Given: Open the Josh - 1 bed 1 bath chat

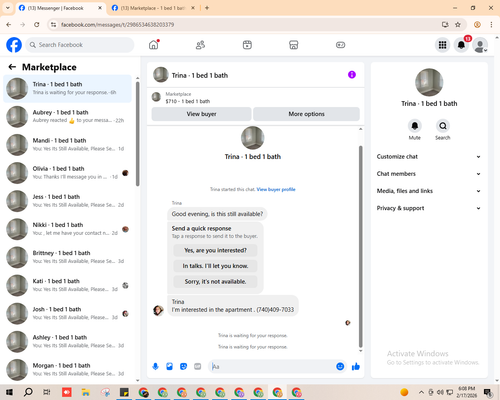Looking at the screenshot, I should coord(67,313).
